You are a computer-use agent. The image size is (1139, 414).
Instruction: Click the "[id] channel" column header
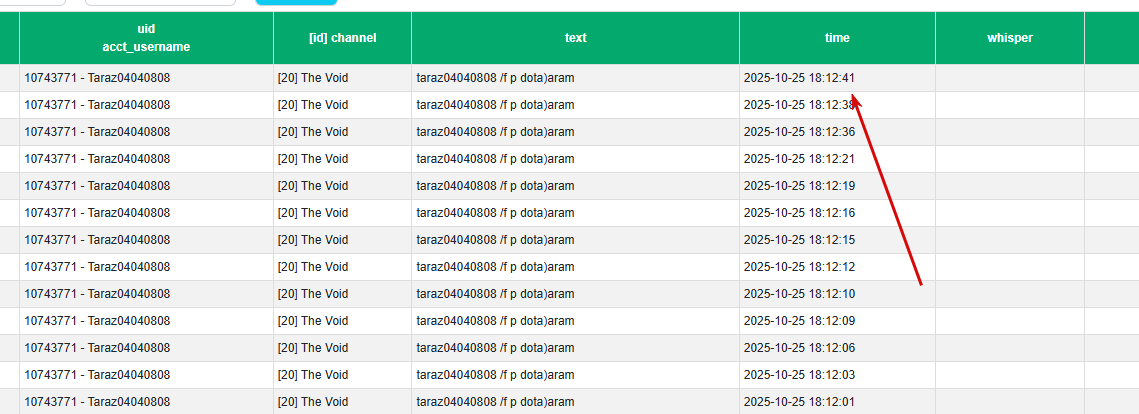[342, 38]
